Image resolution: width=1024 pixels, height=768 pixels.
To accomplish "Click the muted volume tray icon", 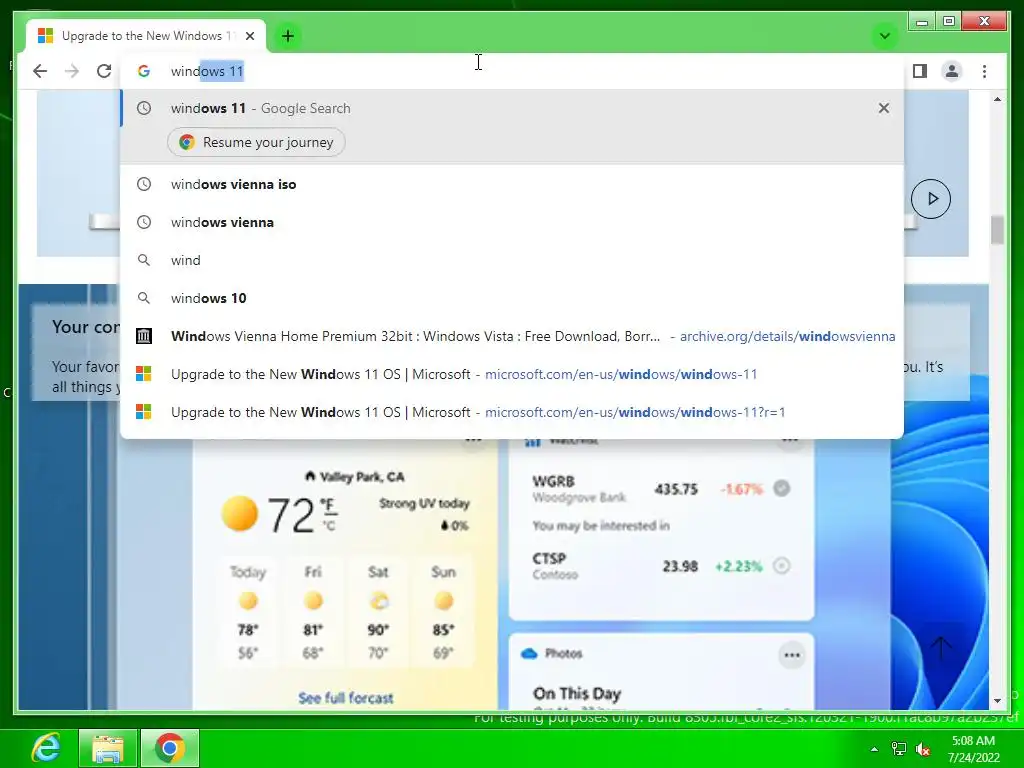I will tap(923, 749).
